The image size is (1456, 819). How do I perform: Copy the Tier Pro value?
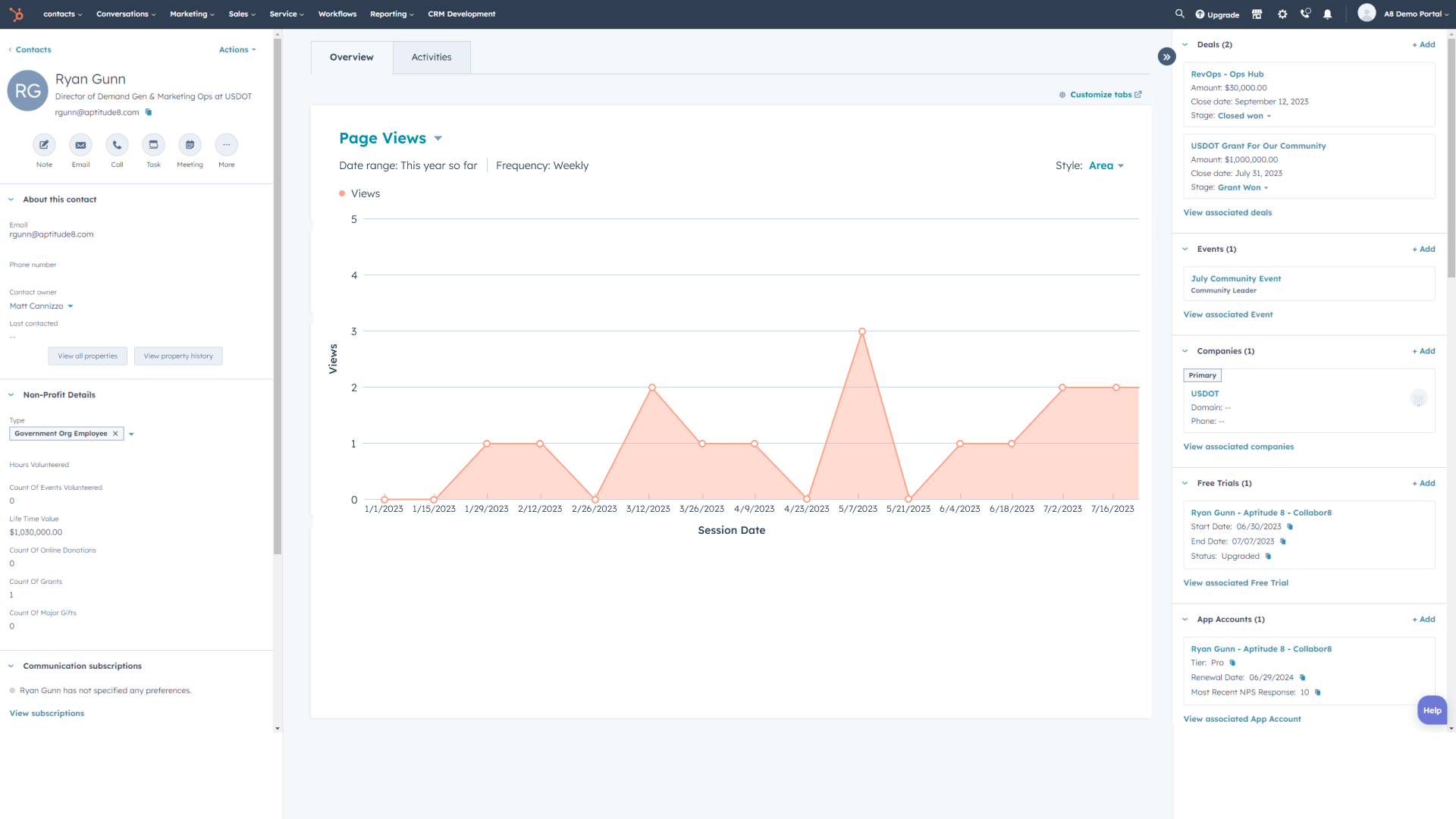coord(1232,663)
